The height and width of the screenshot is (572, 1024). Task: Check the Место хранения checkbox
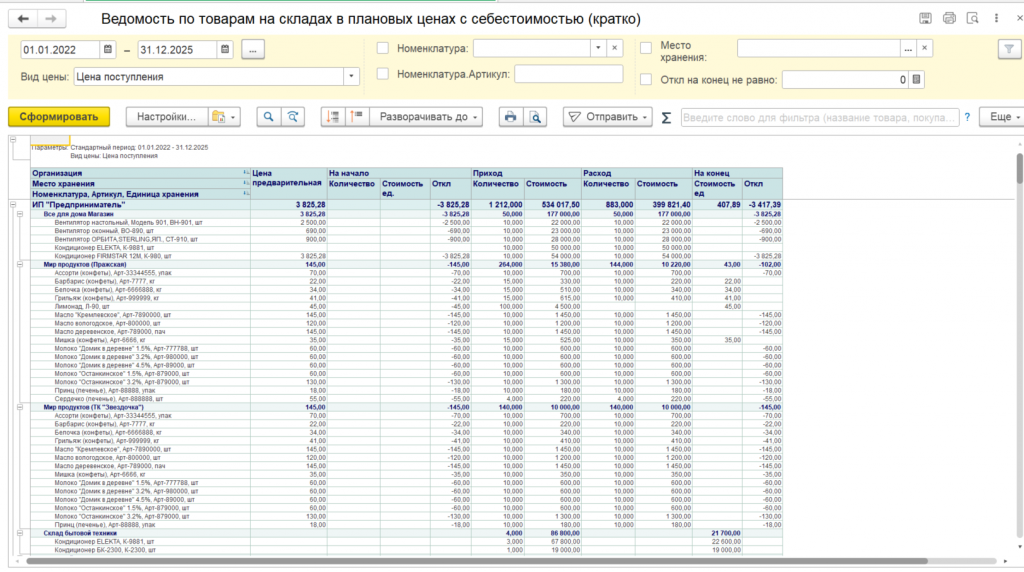pyautogui.click(x=646, y=48)
